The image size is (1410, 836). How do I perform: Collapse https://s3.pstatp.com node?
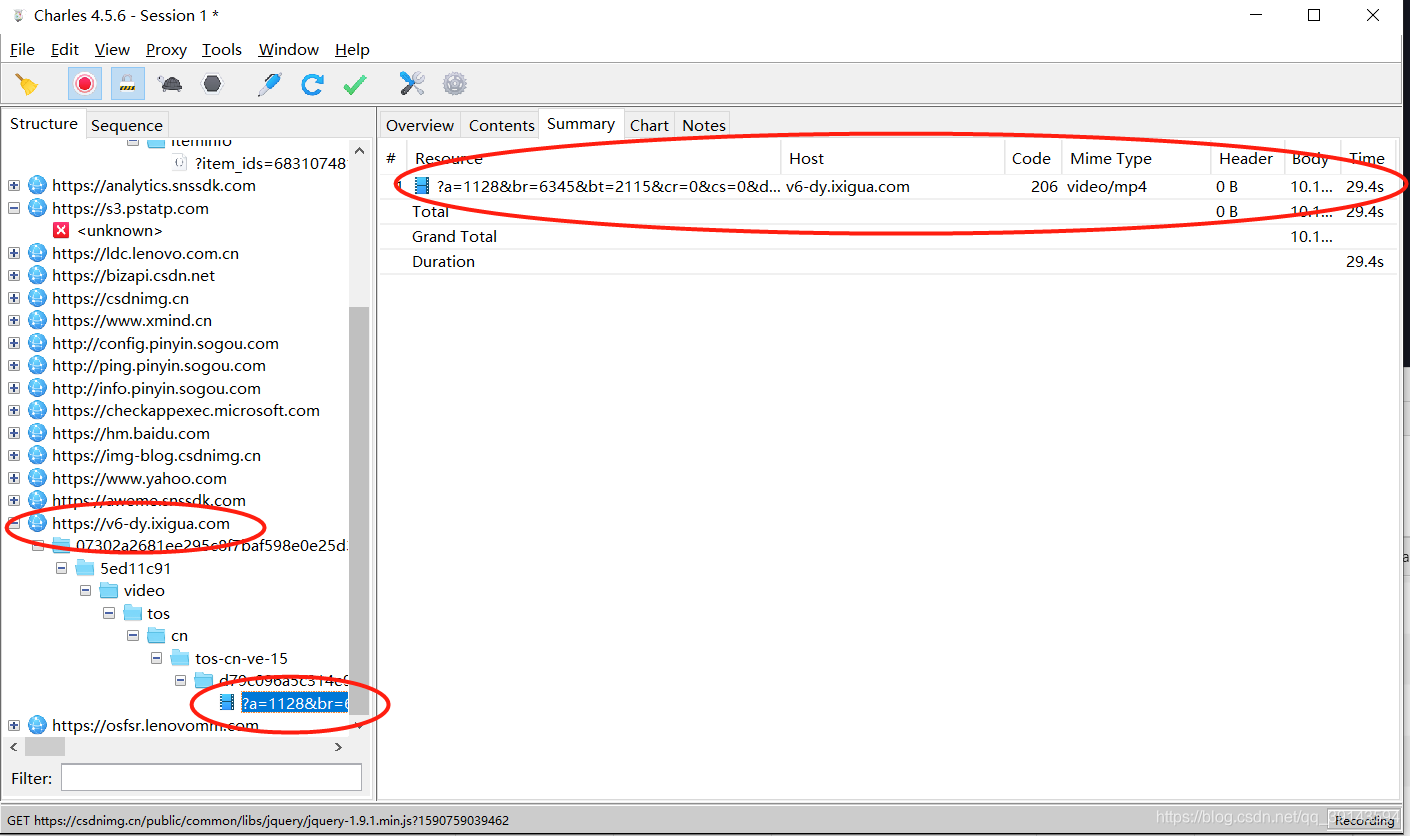pos(14,209)
